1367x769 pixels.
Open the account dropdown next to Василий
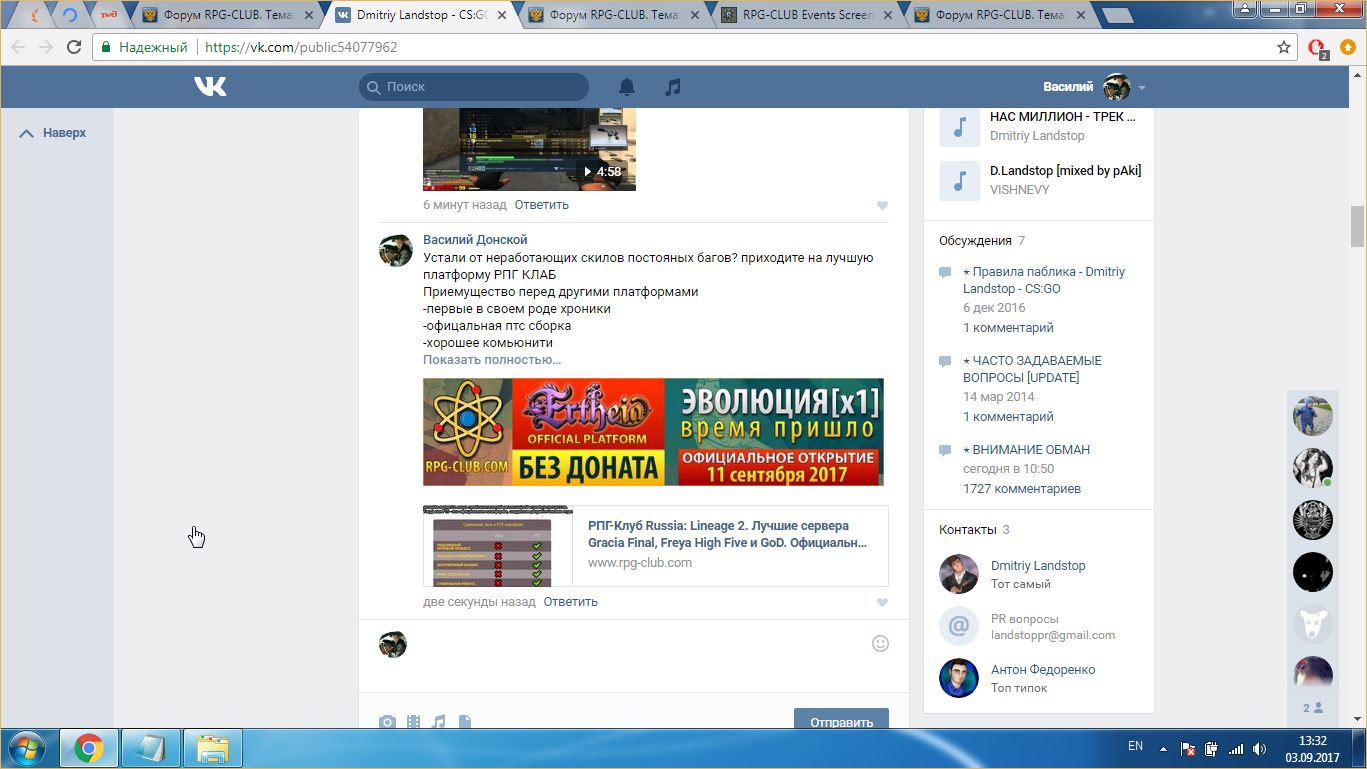click(x=1142, y=88)
